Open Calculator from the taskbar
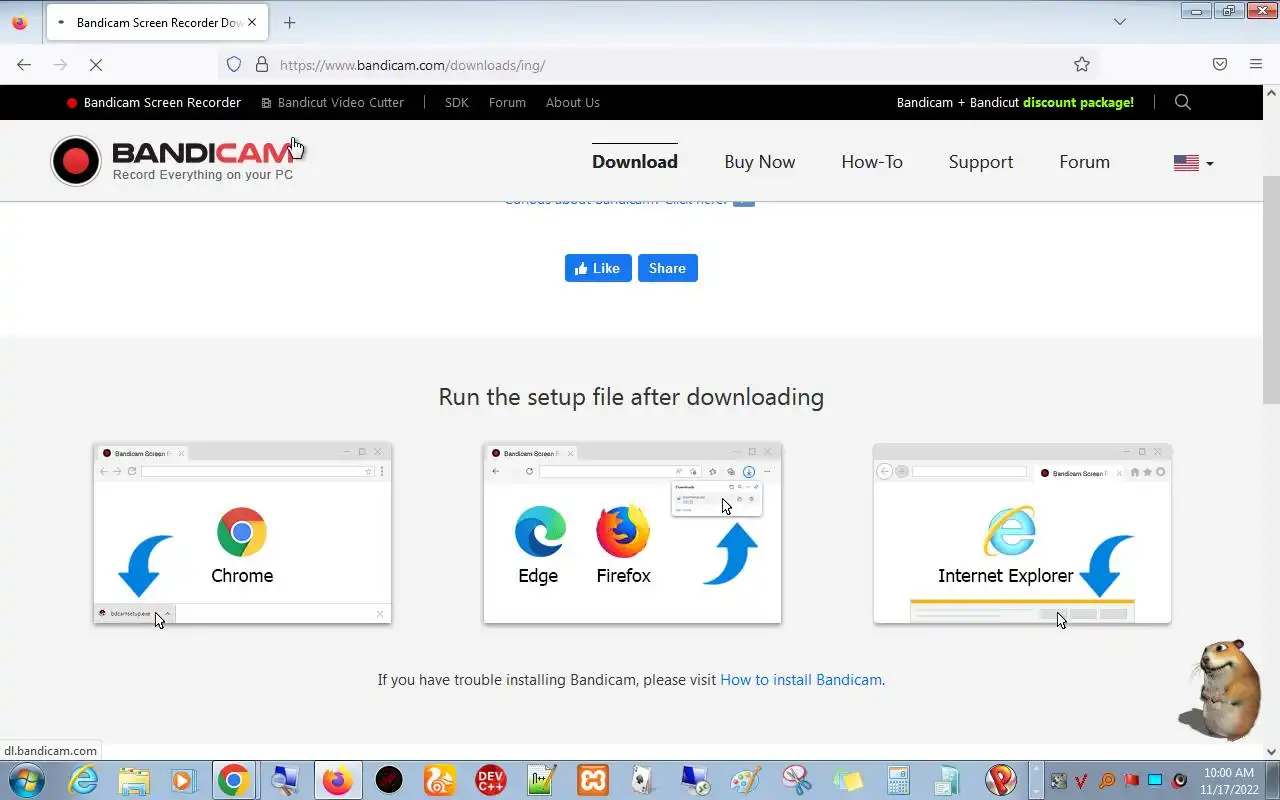Screen dimensions: 1280x800 click(x=898, y=780)
